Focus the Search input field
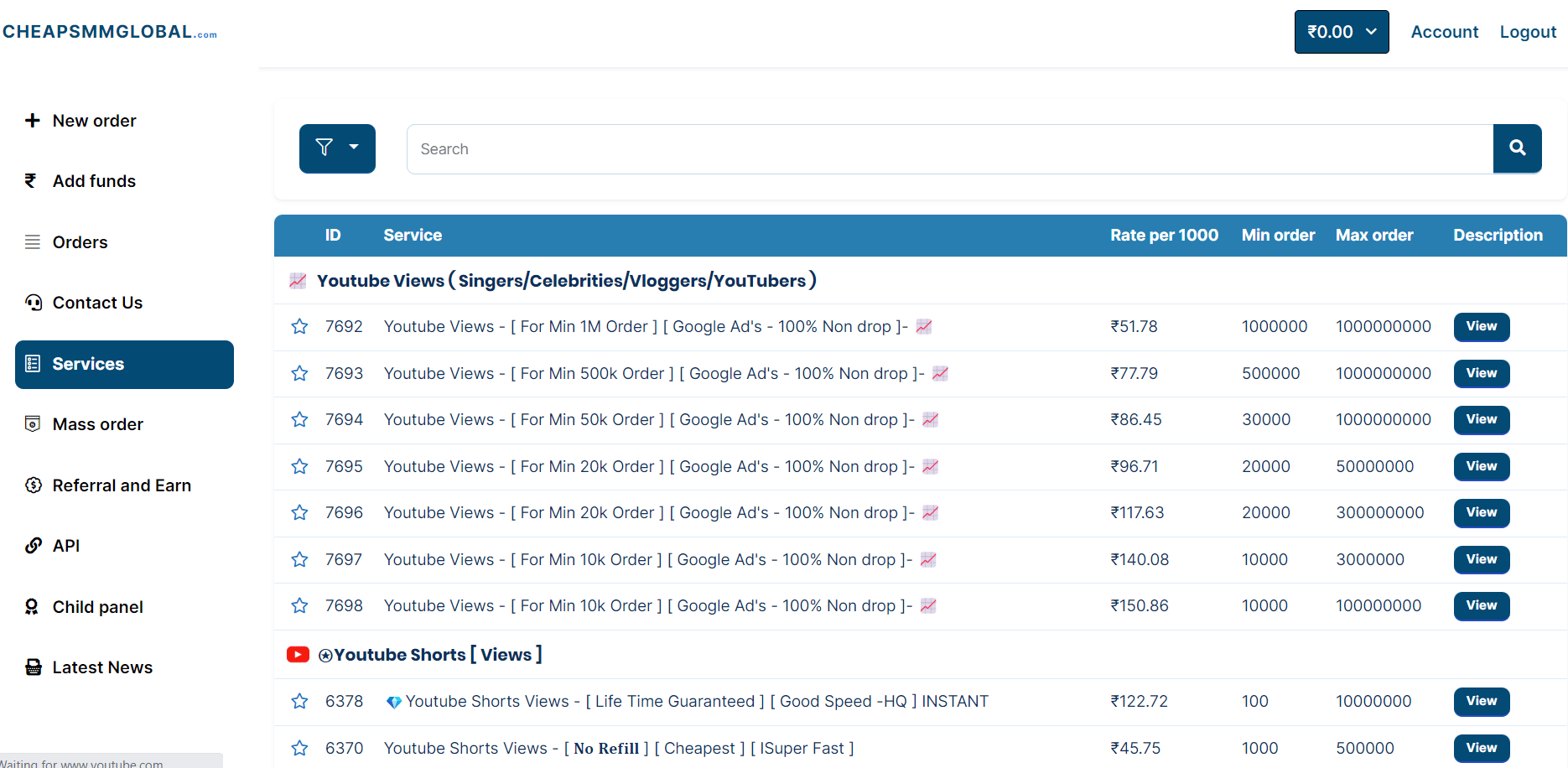This screenshot has height=768, width=1568. click(949, 149)
